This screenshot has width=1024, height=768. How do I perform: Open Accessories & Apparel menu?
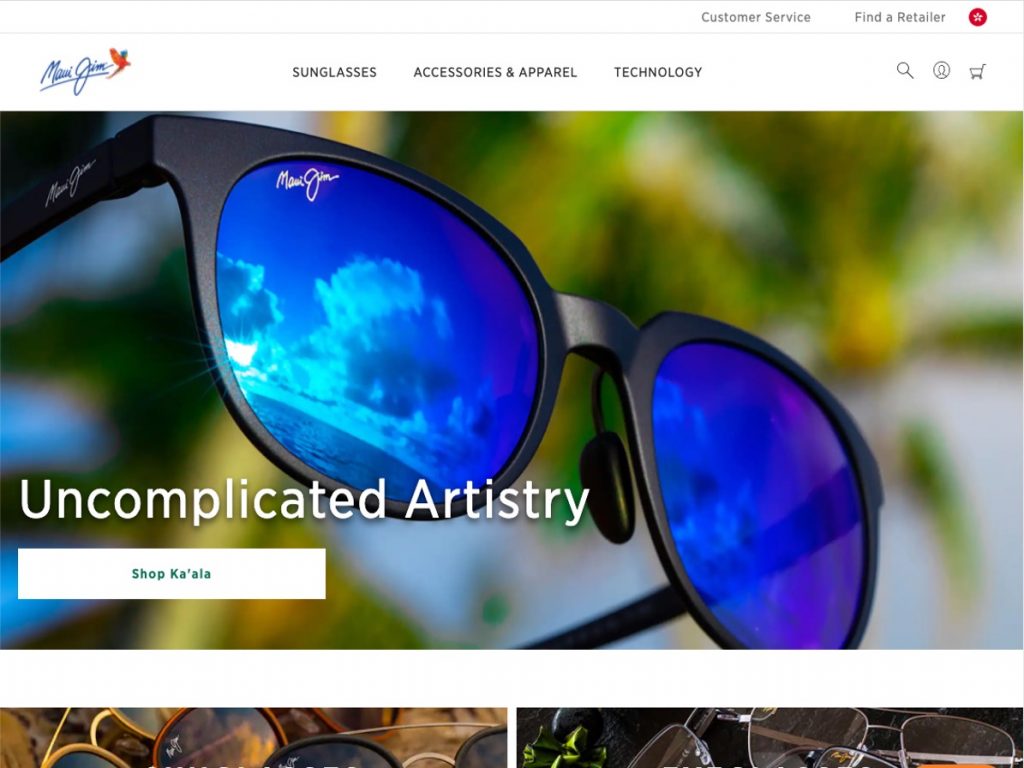pos(495,72)
